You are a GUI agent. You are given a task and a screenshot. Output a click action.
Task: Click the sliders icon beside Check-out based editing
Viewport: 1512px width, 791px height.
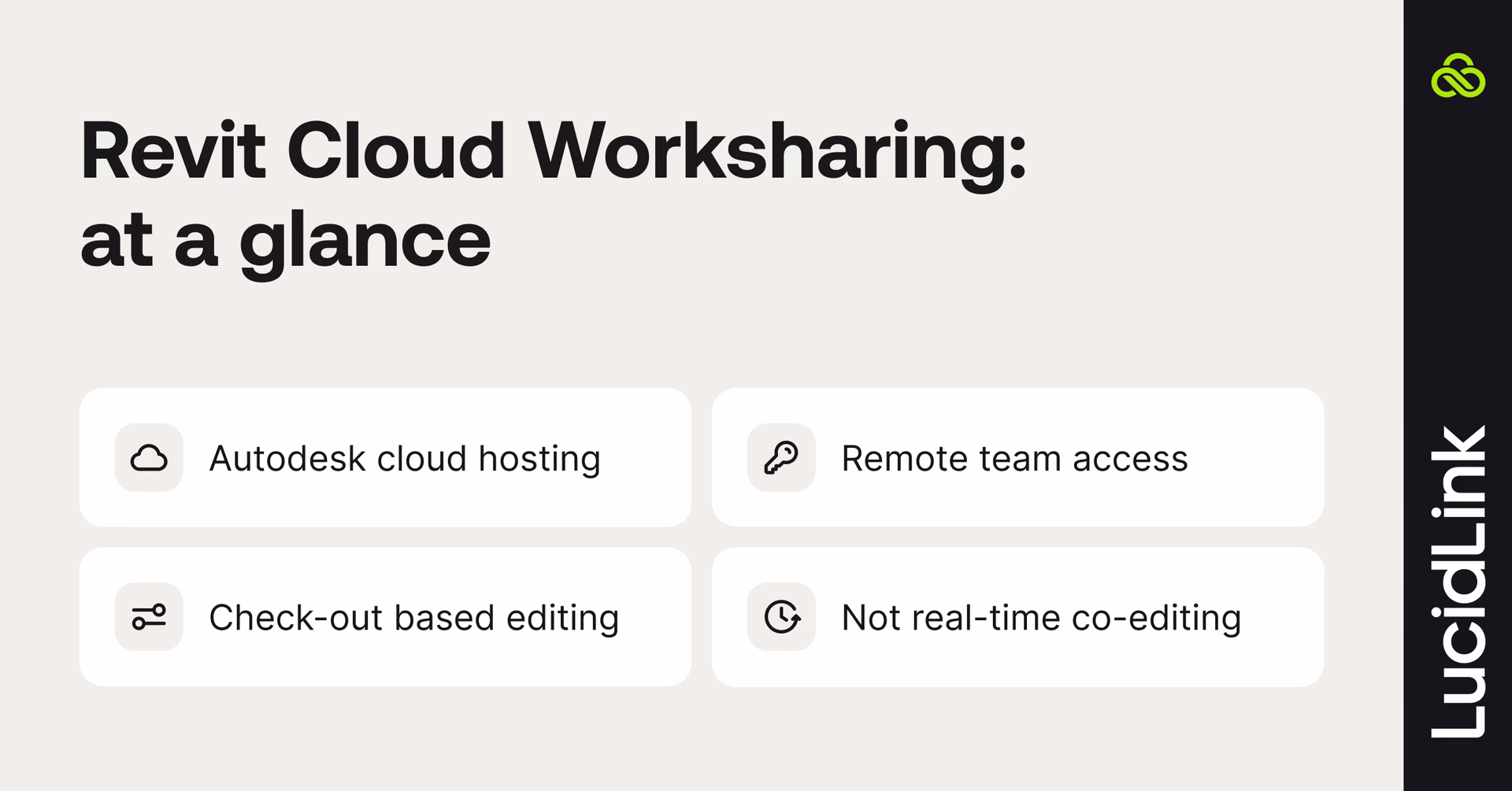tap(149, 616)
